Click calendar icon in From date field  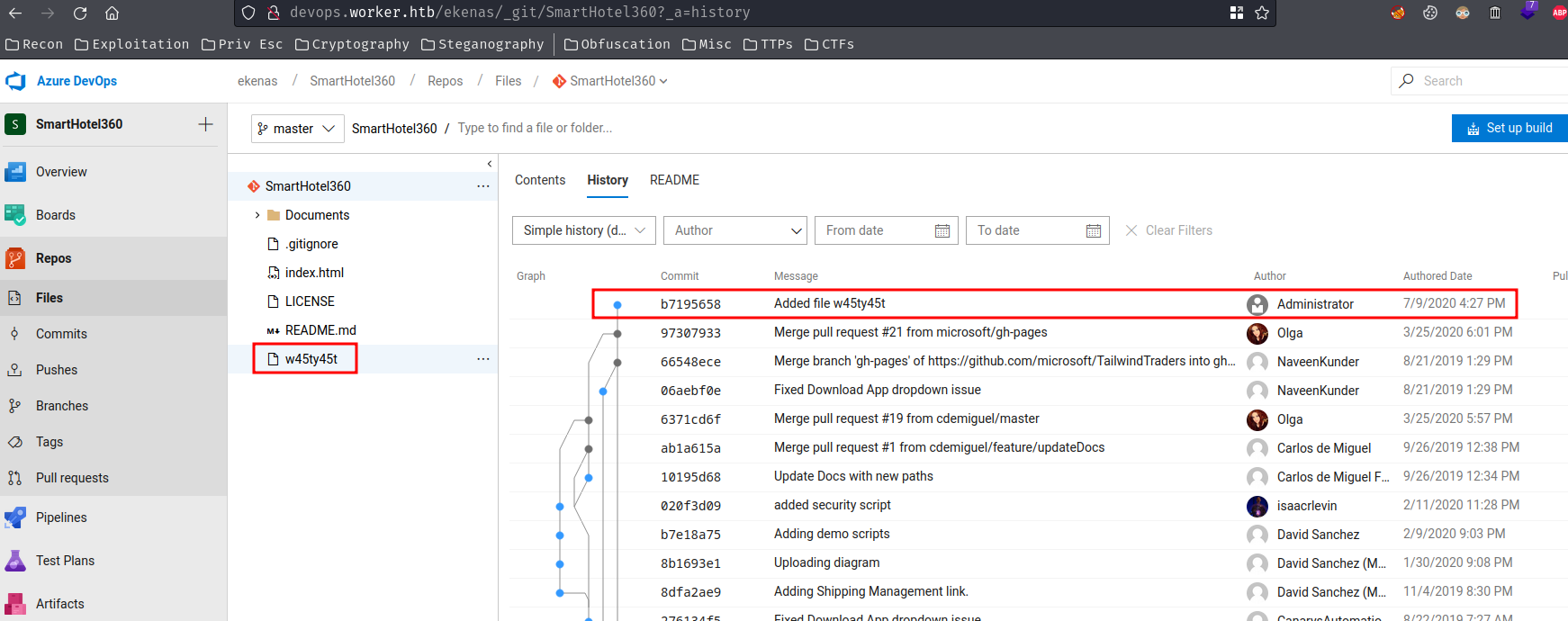tap(942, 231)
